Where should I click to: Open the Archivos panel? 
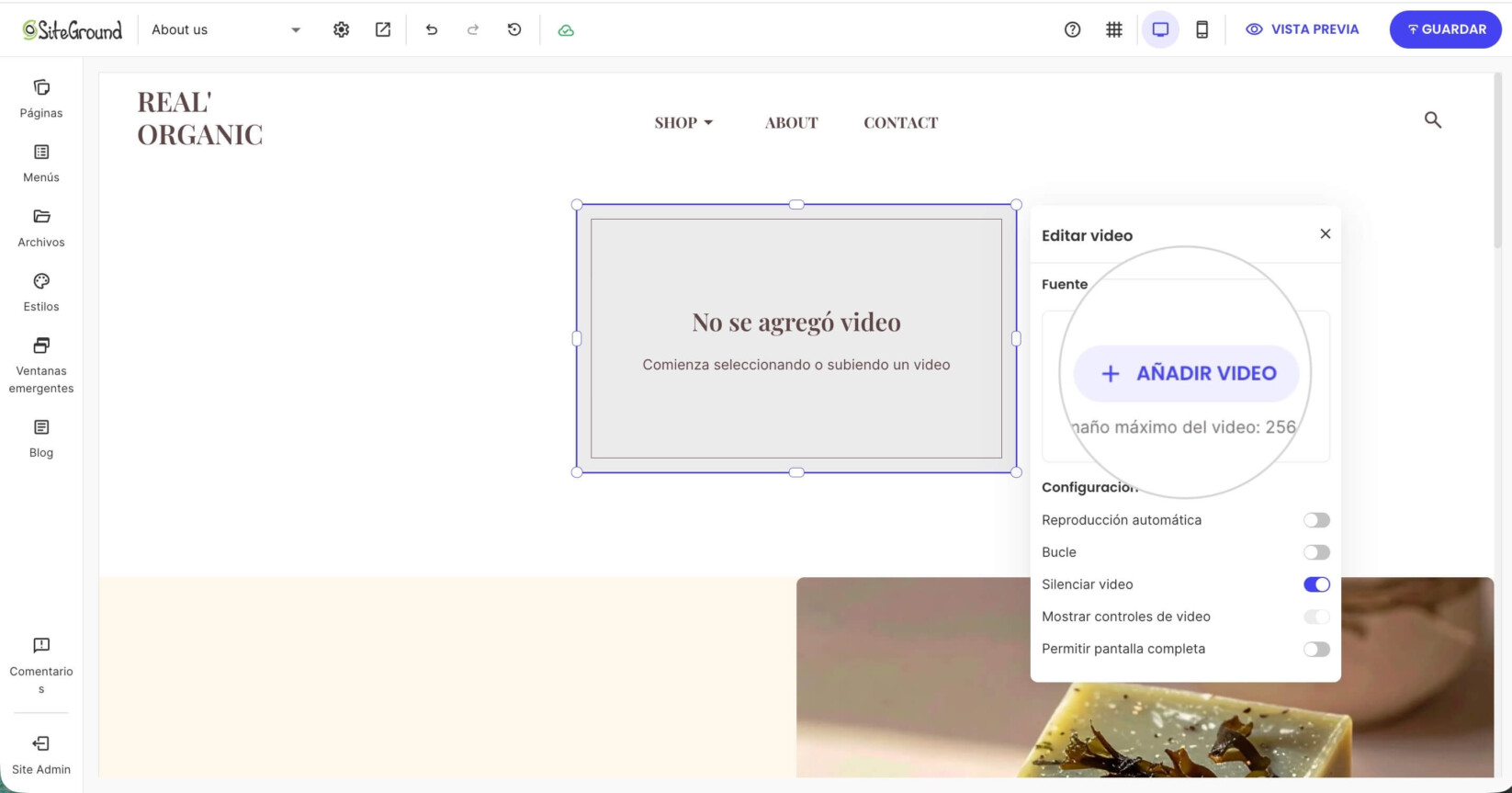41,229
